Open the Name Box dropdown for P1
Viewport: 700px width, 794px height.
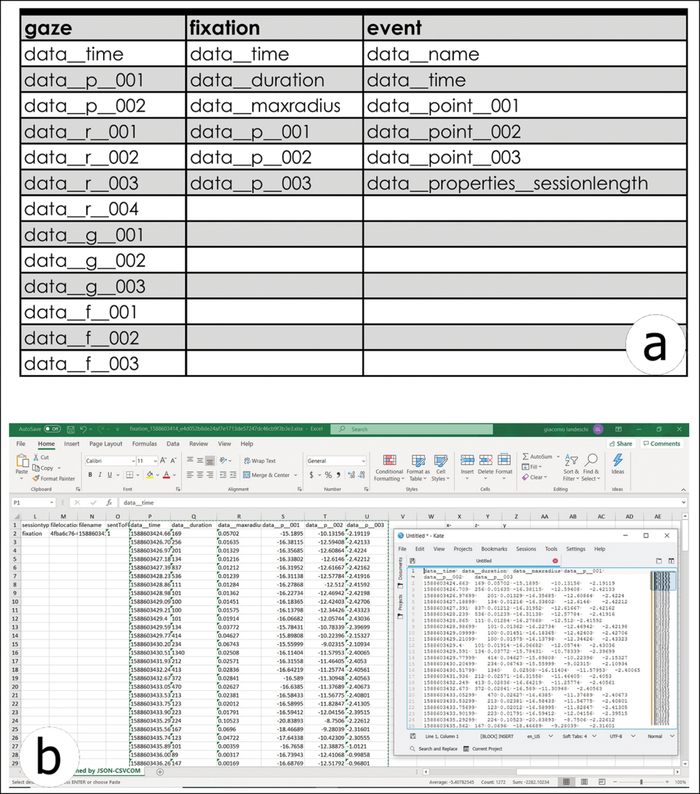51,503
